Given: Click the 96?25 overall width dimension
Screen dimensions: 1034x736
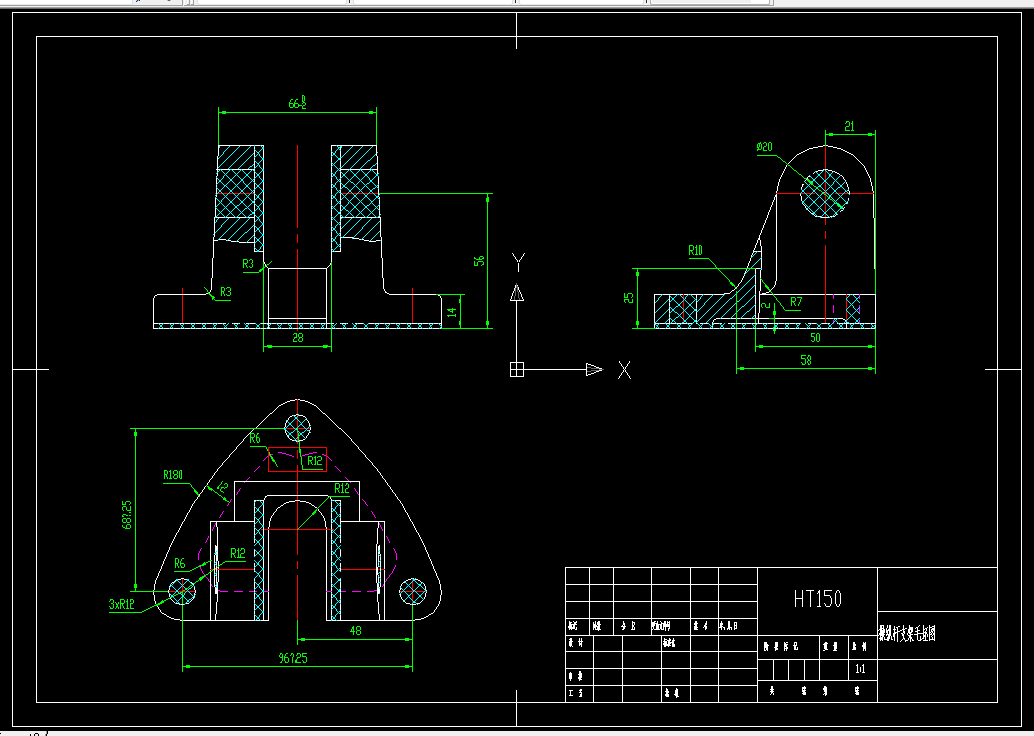Looking at the screenshot, I should click(x=292, y=658).
